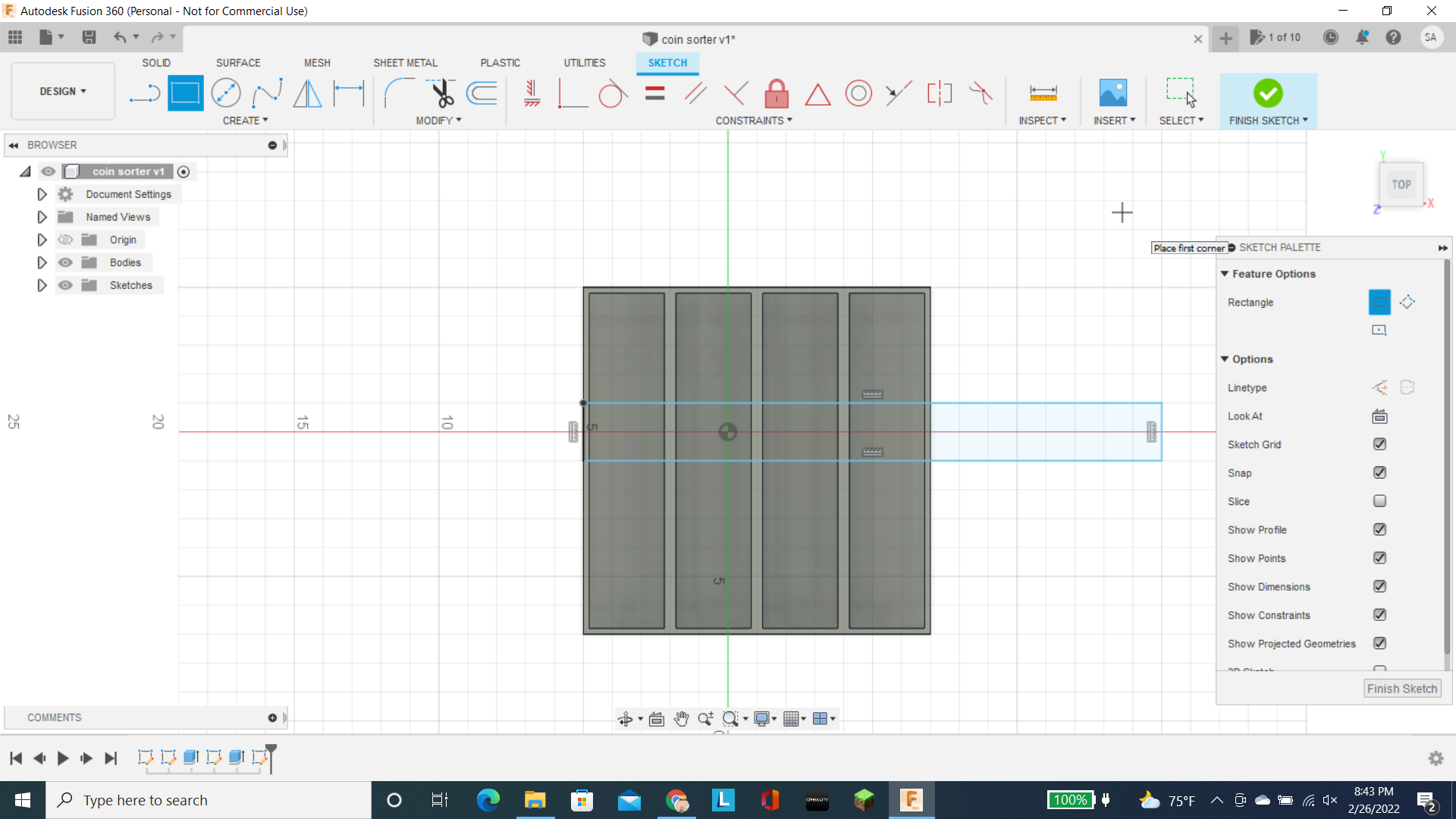Select the Offset tool
The height and width of the screenshot is (819, 1456).
(x=482, y=93)
